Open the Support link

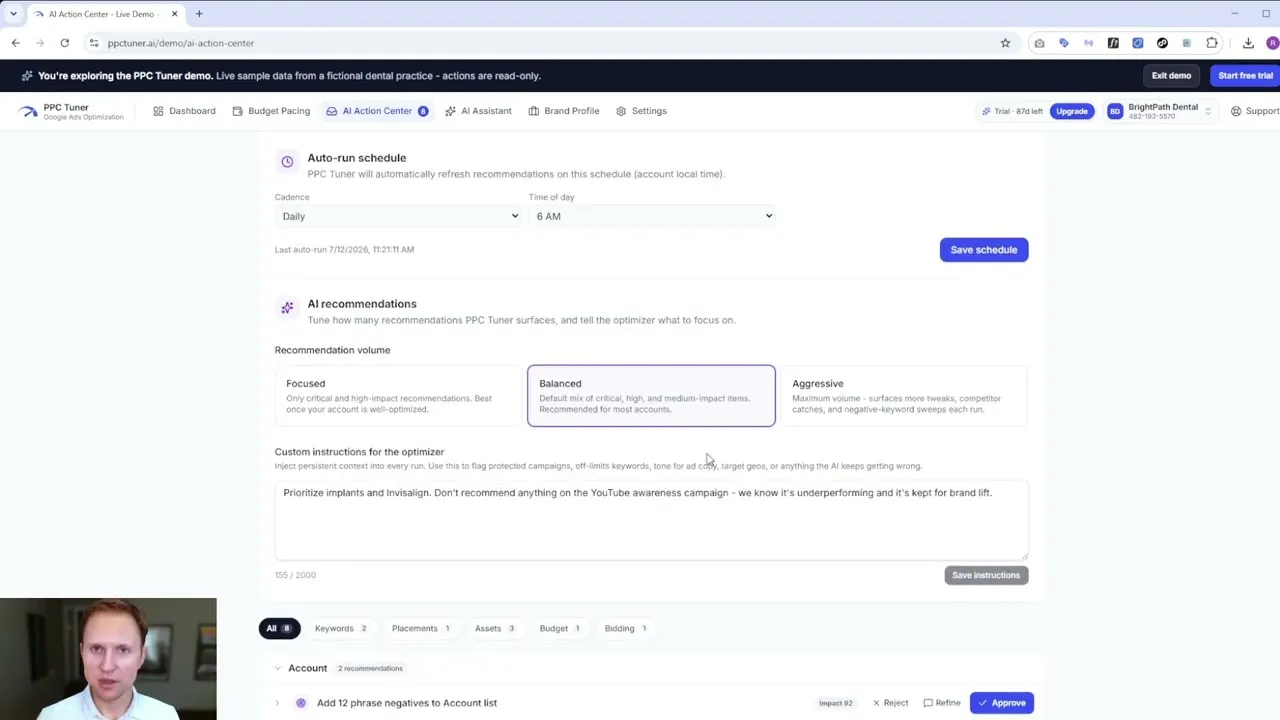coord(1255,111)
